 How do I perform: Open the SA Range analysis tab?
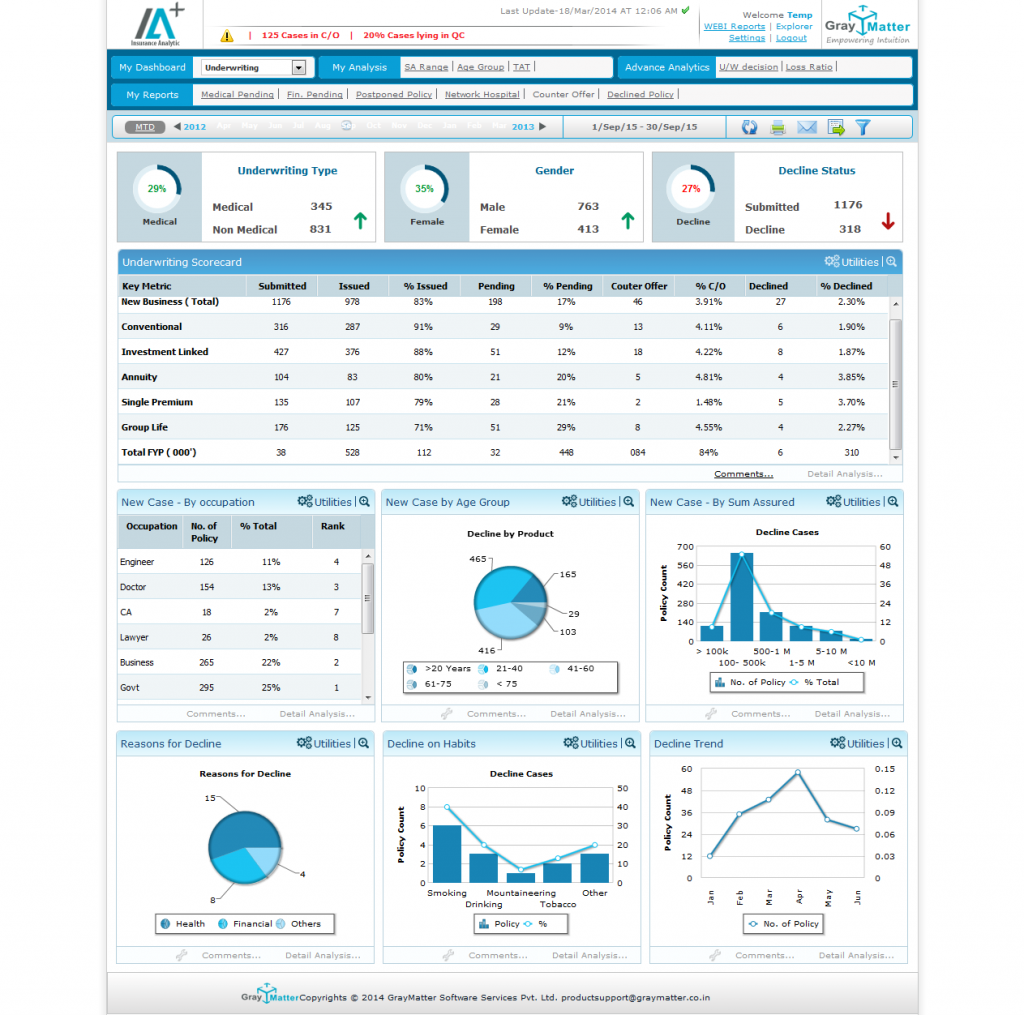point(426,67)
